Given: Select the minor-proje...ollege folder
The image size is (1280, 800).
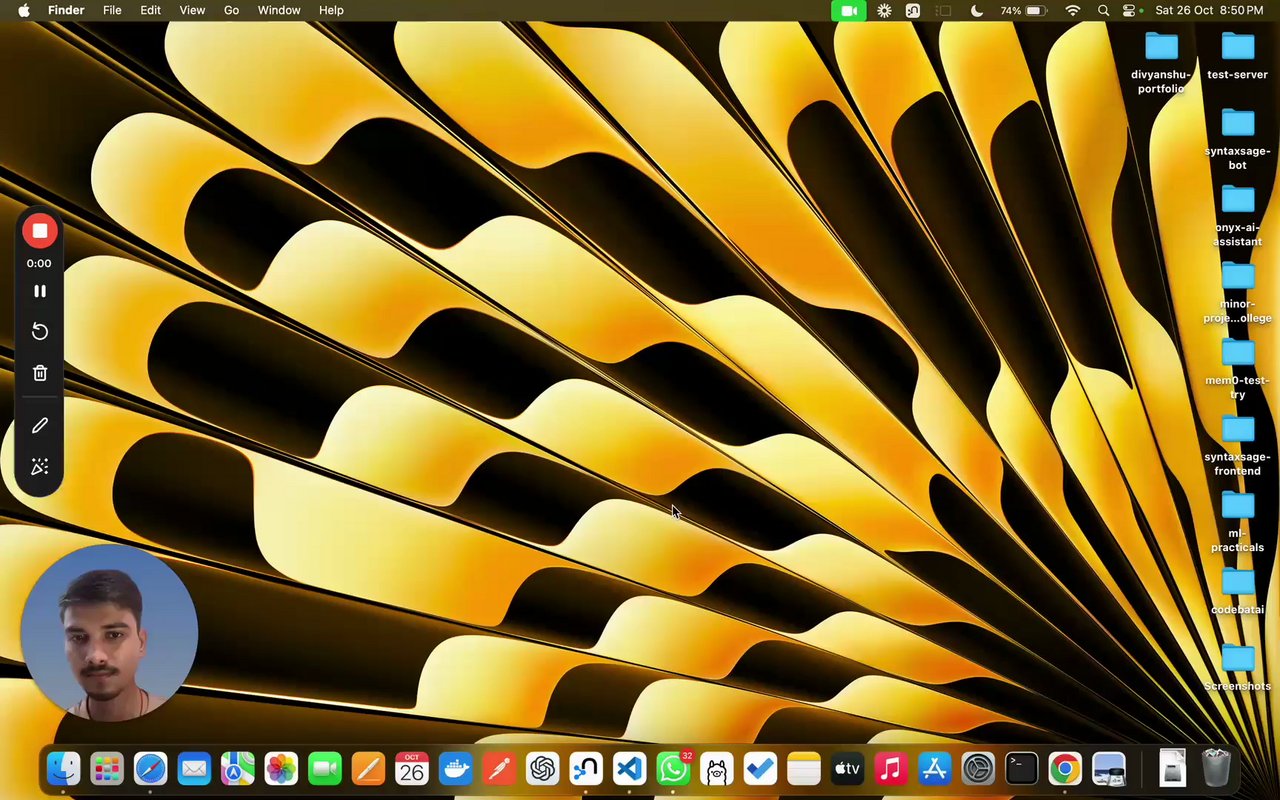Looking at the screenshot, I should tap(1237, 292).
